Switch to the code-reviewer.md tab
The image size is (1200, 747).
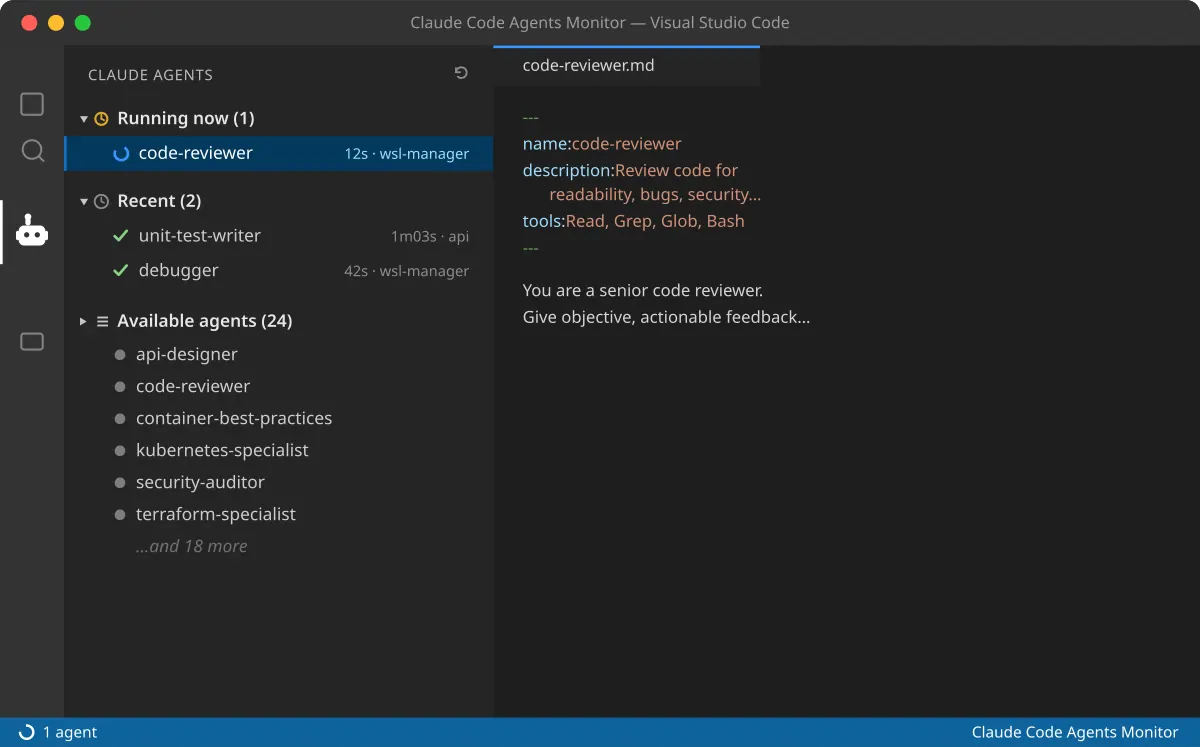pos(627,66)
